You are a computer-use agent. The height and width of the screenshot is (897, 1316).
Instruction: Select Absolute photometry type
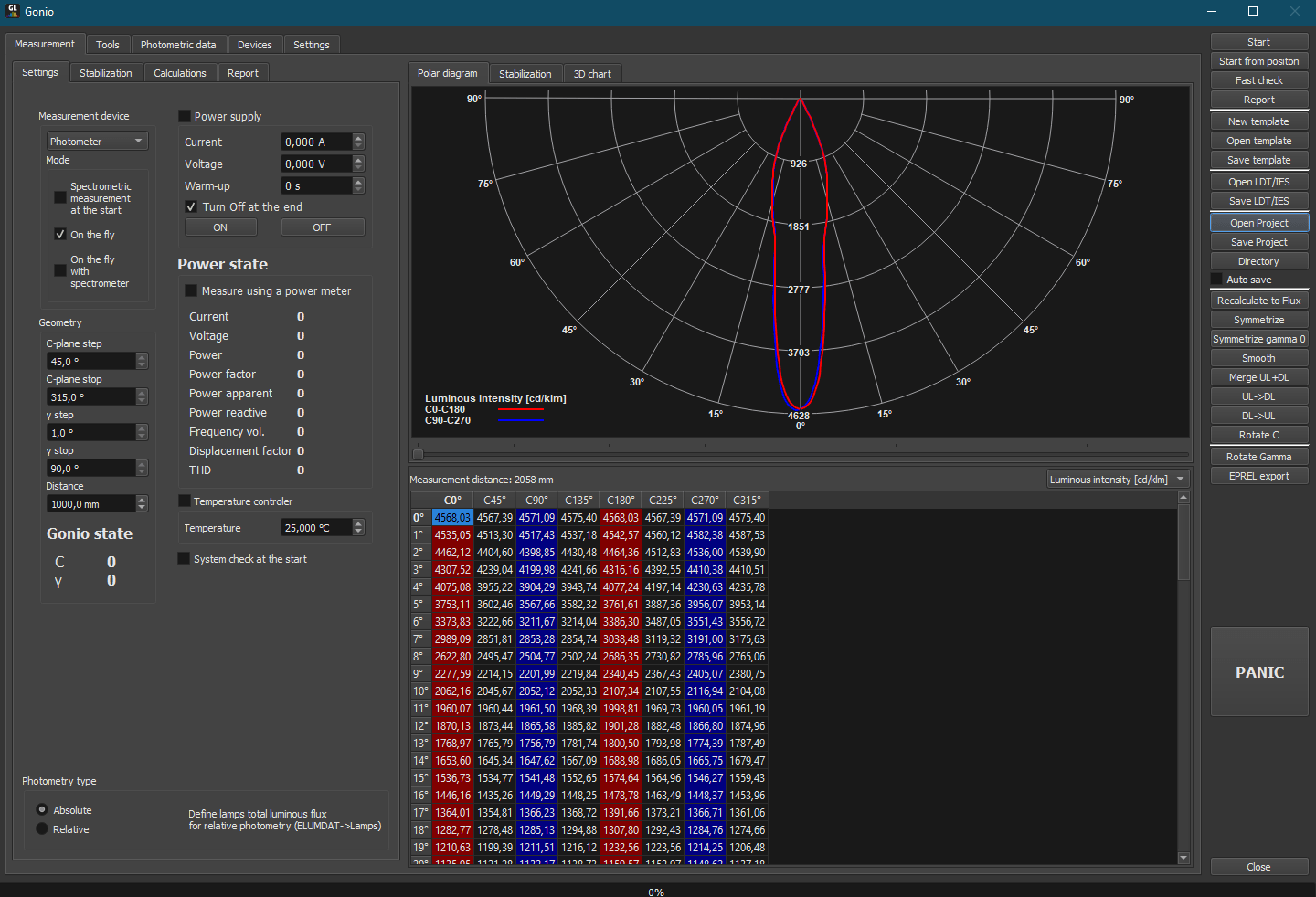point(42,809)
